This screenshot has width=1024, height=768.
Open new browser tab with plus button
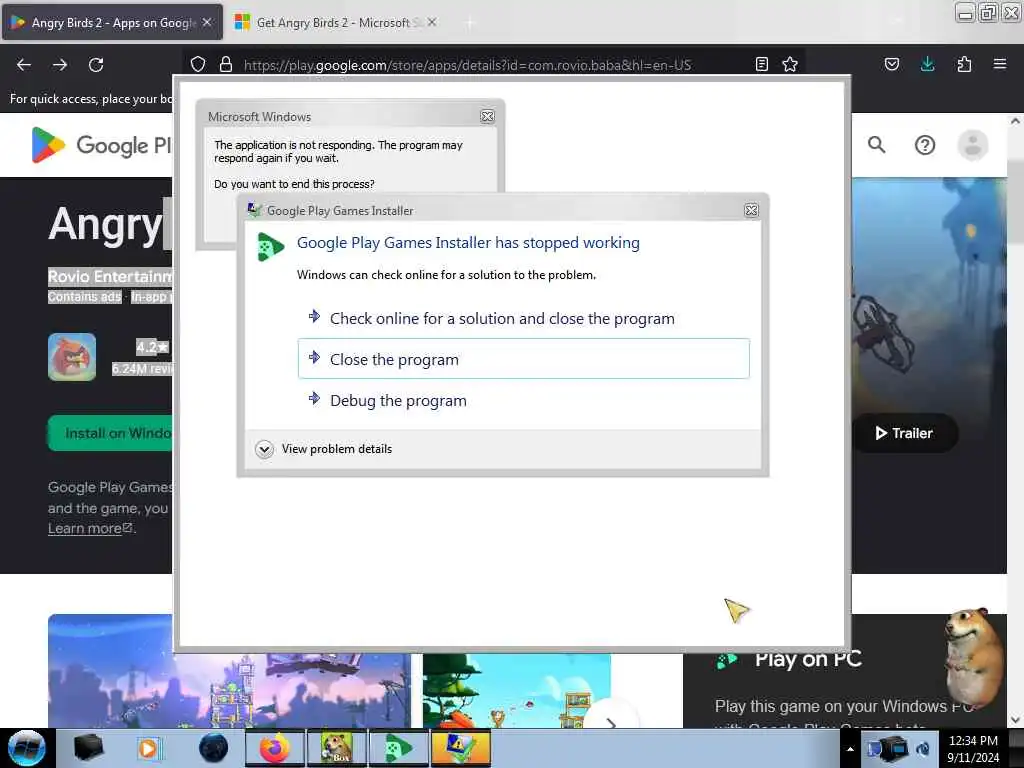click(x=469, y=23)
